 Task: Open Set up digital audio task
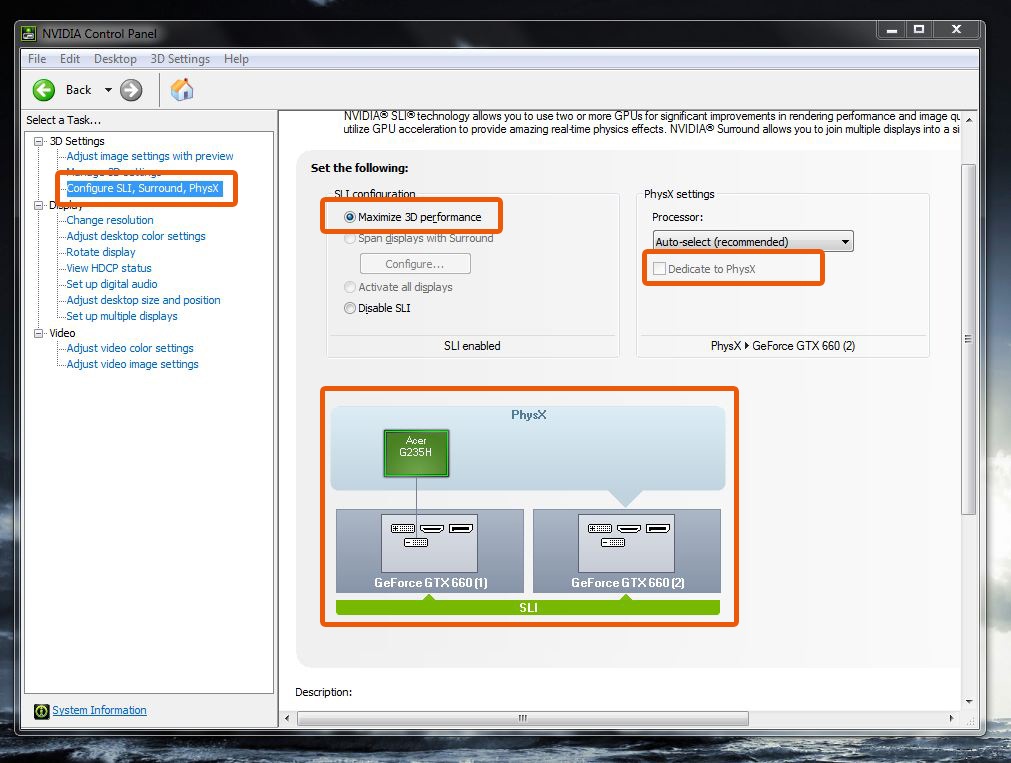pos(112,284)
